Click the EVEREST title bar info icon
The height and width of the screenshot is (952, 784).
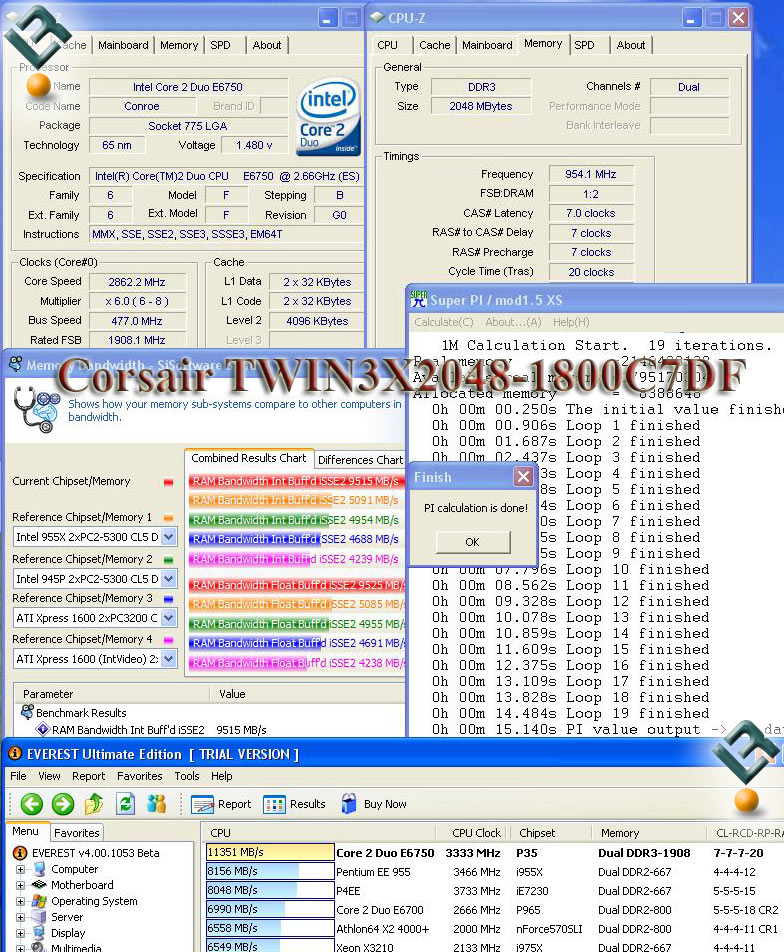[x=15, y=754]
